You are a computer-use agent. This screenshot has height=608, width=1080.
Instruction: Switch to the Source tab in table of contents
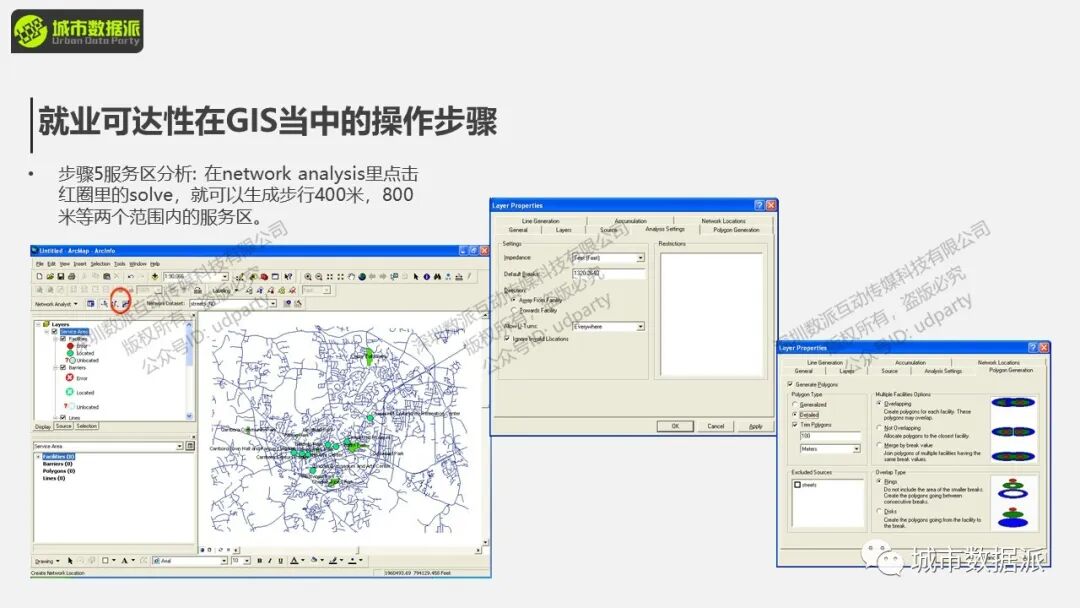pyautogui.click(x=64, y=426)
